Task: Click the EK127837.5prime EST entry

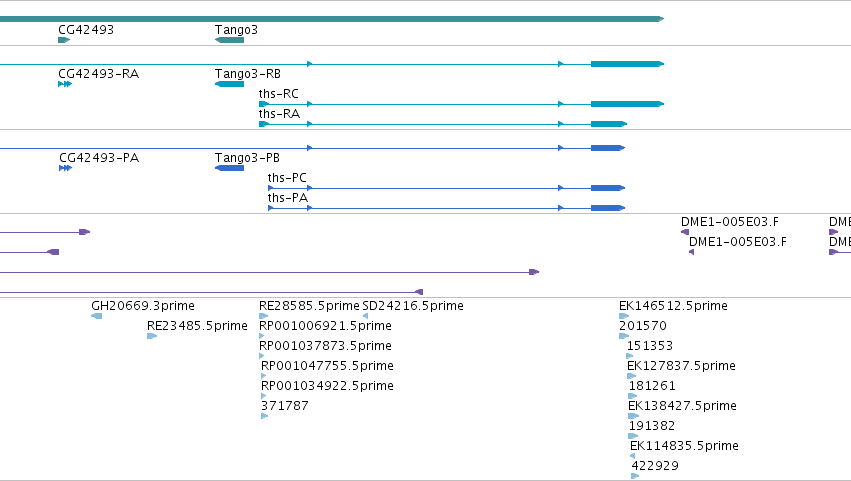Action: [681, 365]
